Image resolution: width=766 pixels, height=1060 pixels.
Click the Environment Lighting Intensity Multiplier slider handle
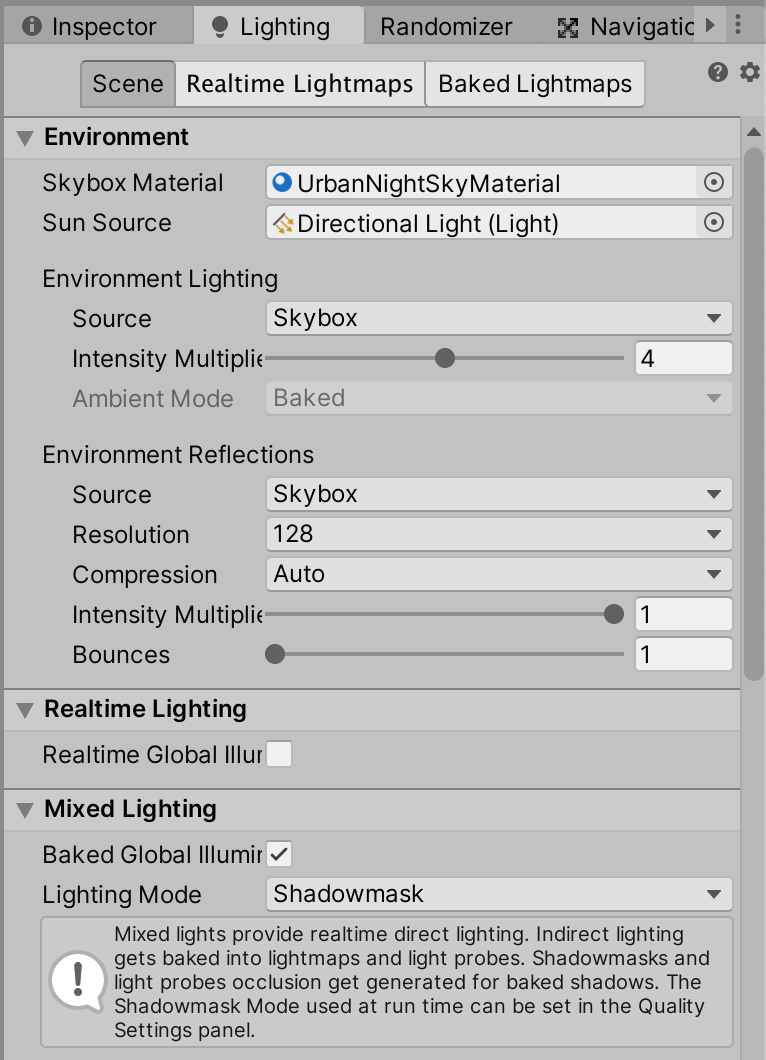445,358
